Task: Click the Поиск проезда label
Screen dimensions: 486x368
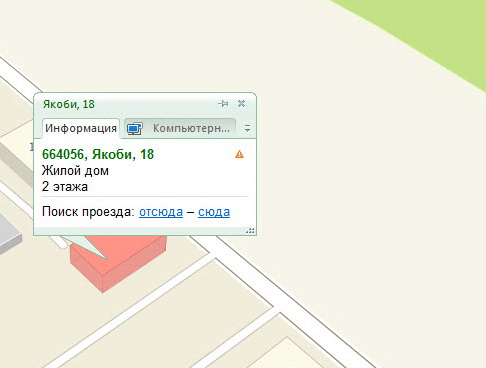Action: (88, 212)
